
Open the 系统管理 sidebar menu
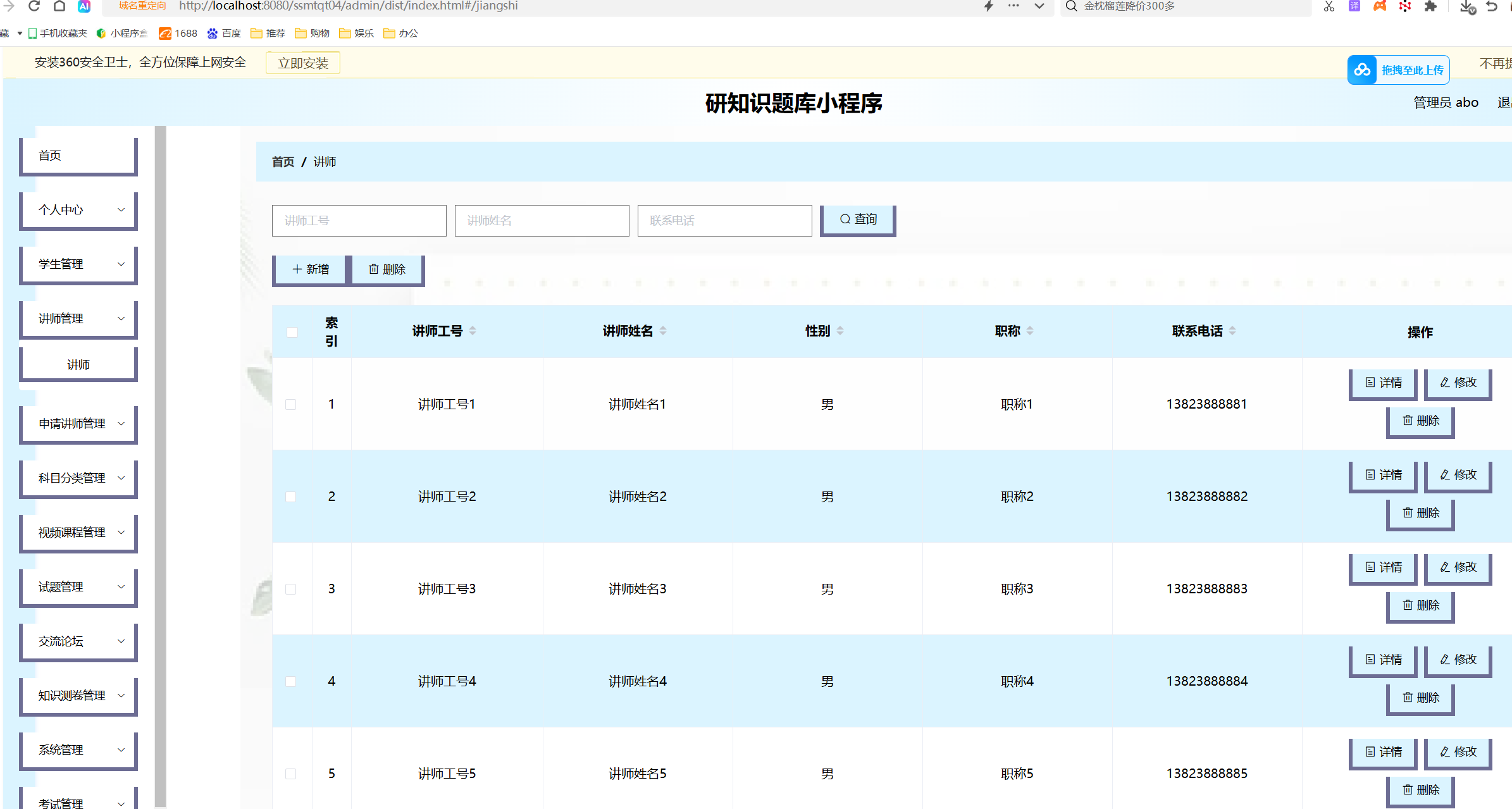click(78, 750)
